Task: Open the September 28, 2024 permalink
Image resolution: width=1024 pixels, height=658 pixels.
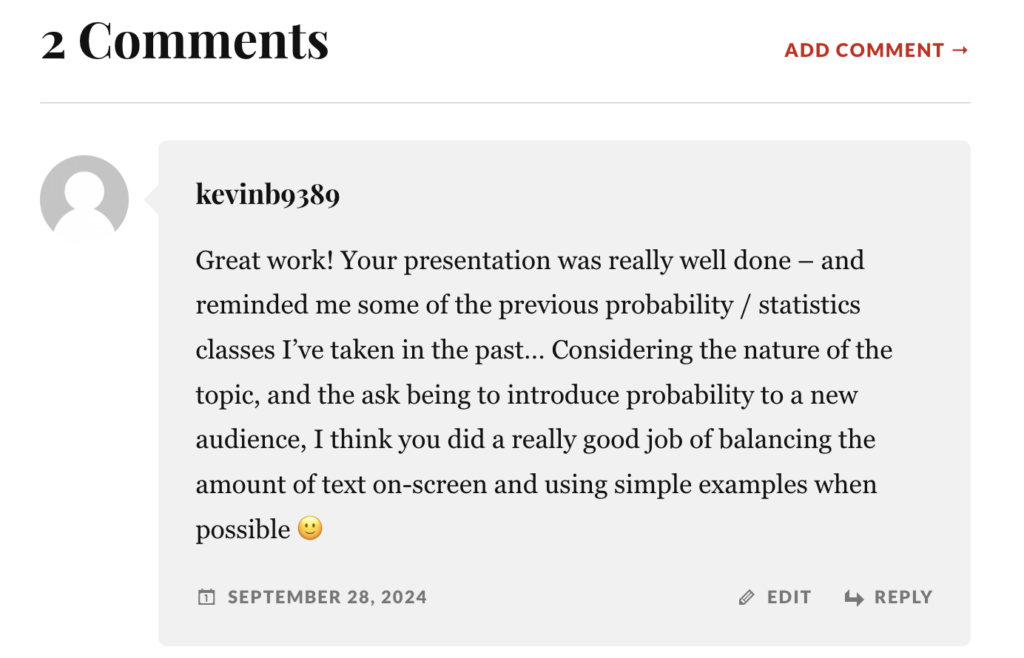Action: pos(327,598)
